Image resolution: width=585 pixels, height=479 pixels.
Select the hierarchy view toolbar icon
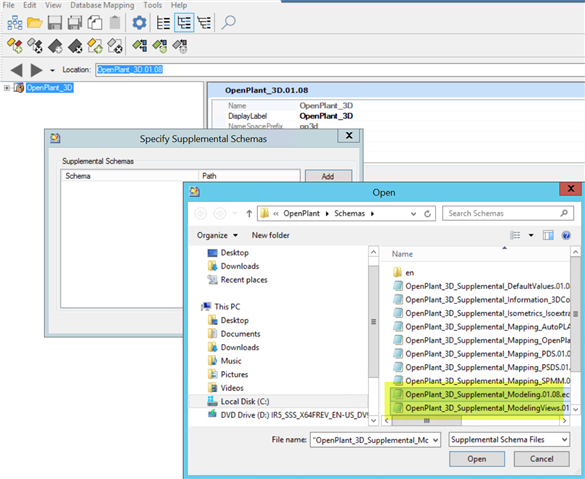tap(204, 23)
